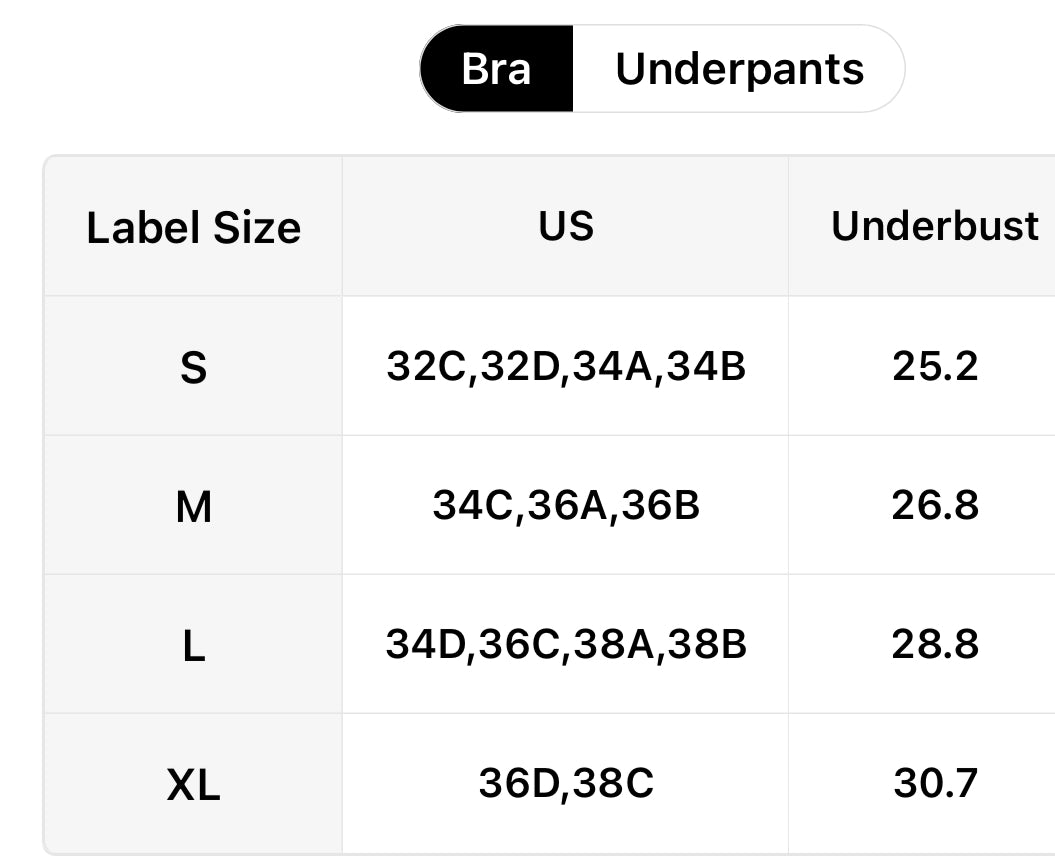Screen dimensions: 1055x868
Task: Click the Label Size column header
Action: (193, 227)
